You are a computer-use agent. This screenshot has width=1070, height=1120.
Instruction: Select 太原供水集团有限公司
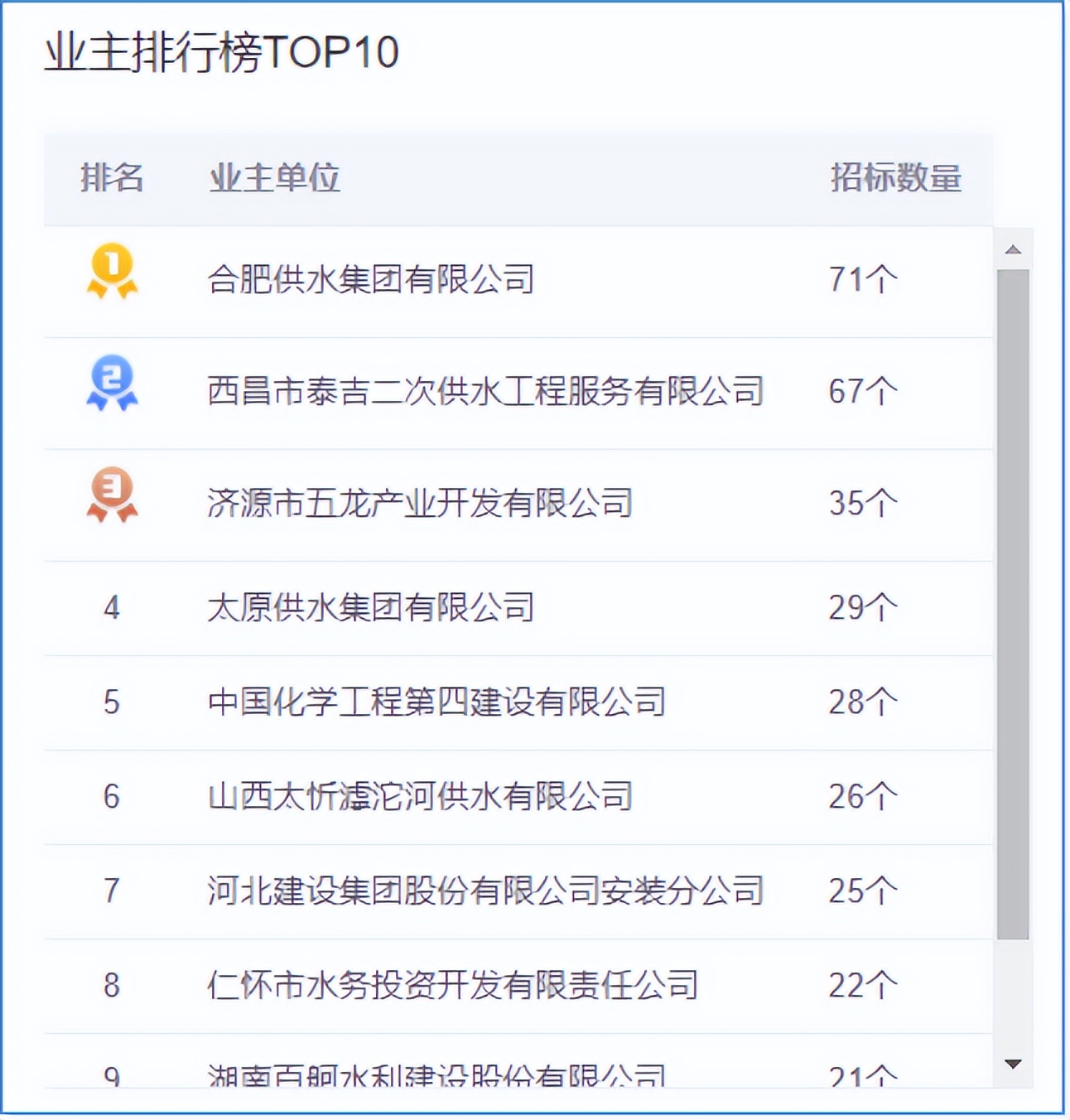(373, 608)
